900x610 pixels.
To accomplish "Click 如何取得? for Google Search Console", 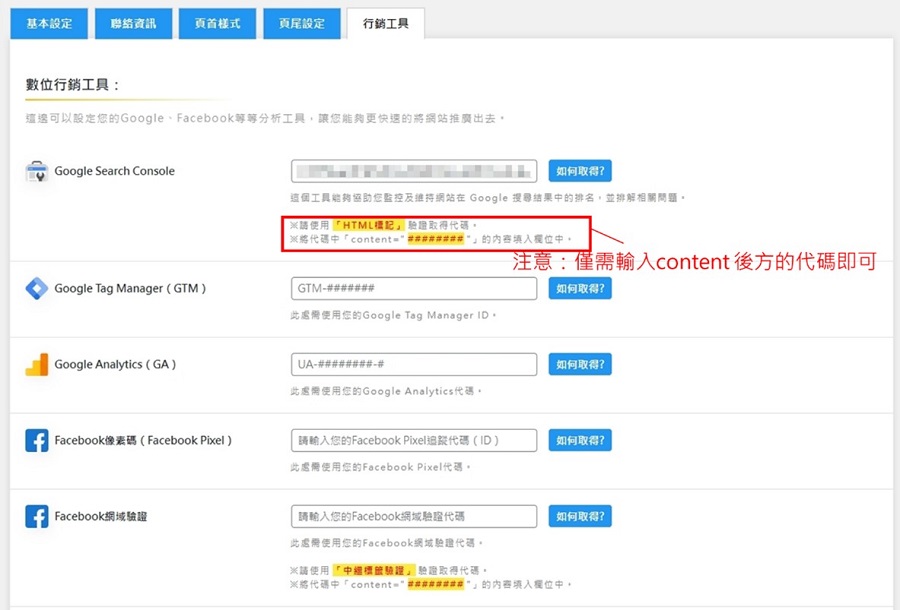I will tap(580, 171).
